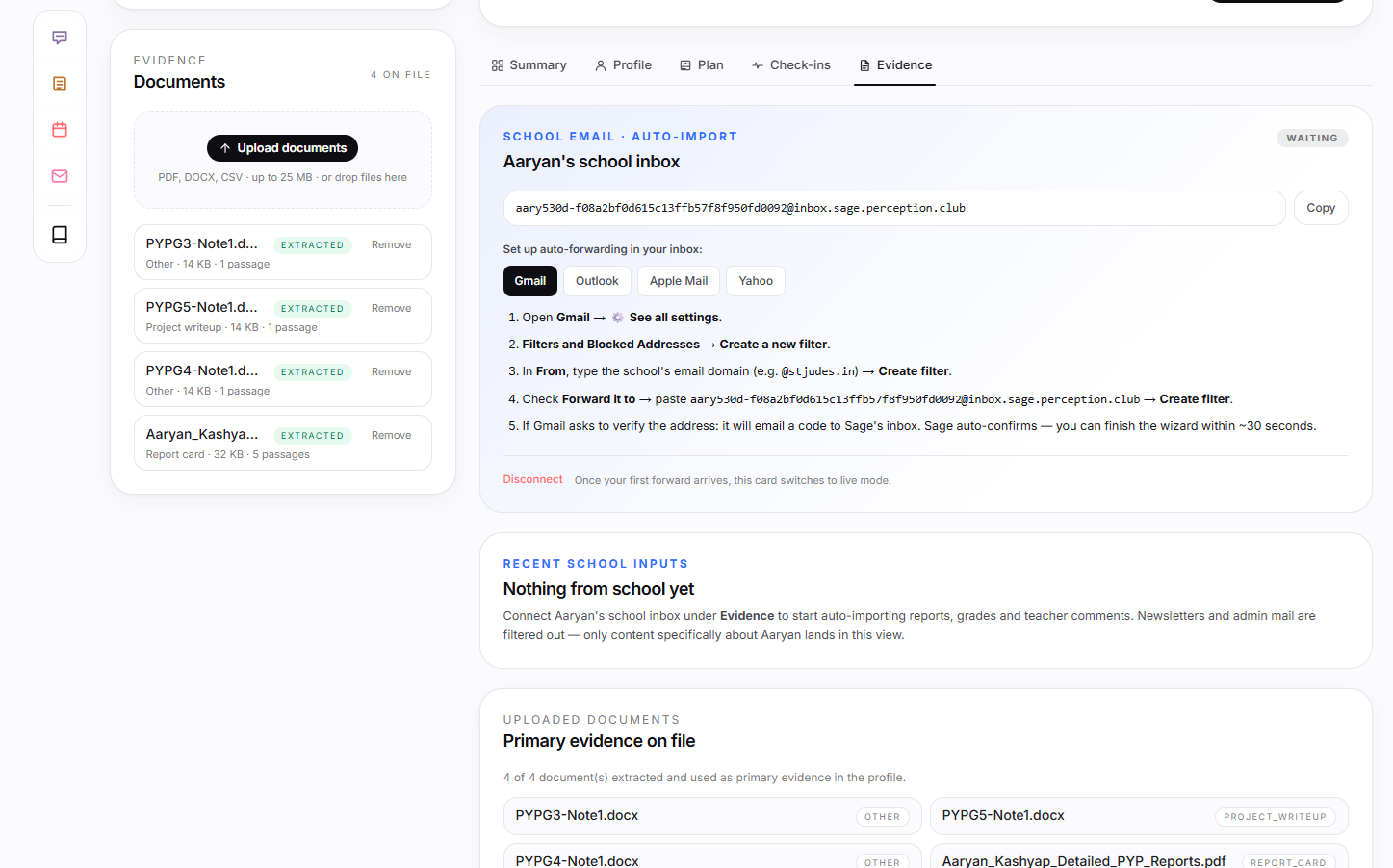1393x868 pixels.
Task: Switch to the Check-ins tab
Action: [x=791, y=65]
